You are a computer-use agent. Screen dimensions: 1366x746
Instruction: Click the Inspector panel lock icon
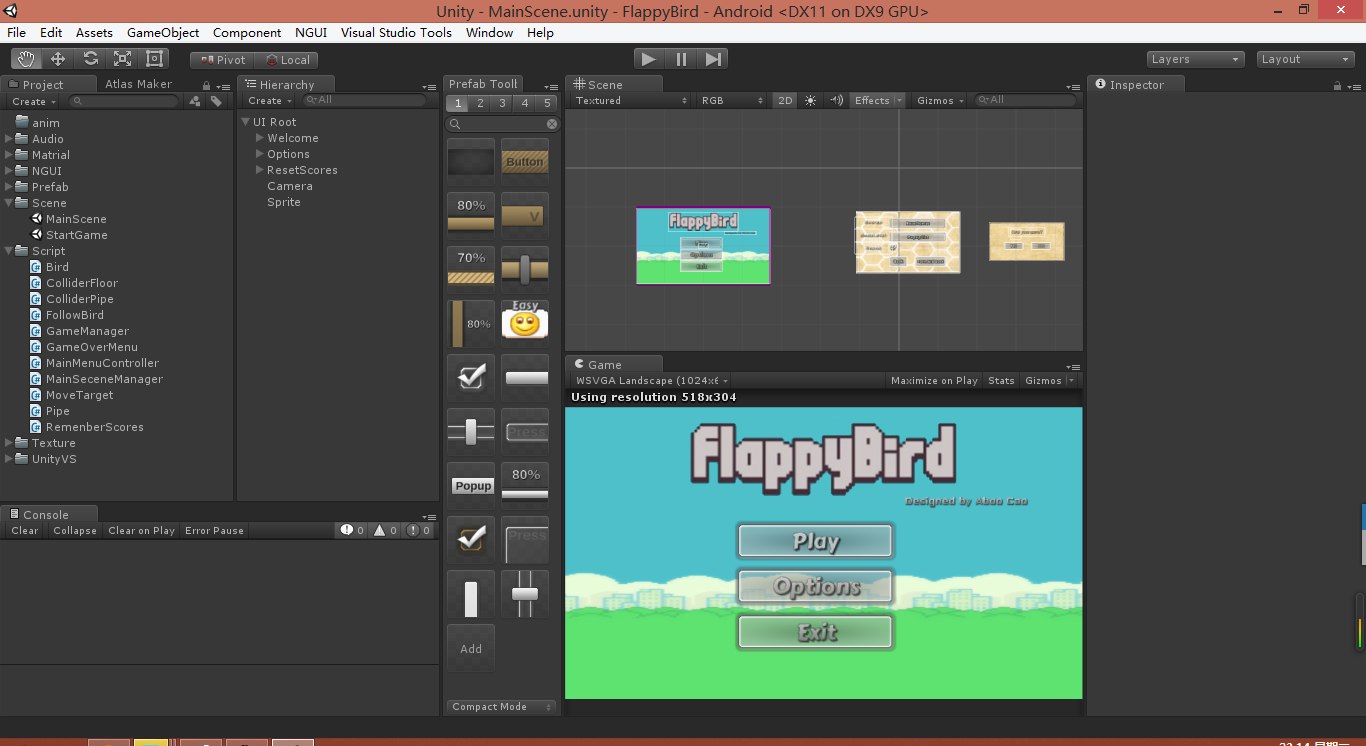(x=1337, y=86)
